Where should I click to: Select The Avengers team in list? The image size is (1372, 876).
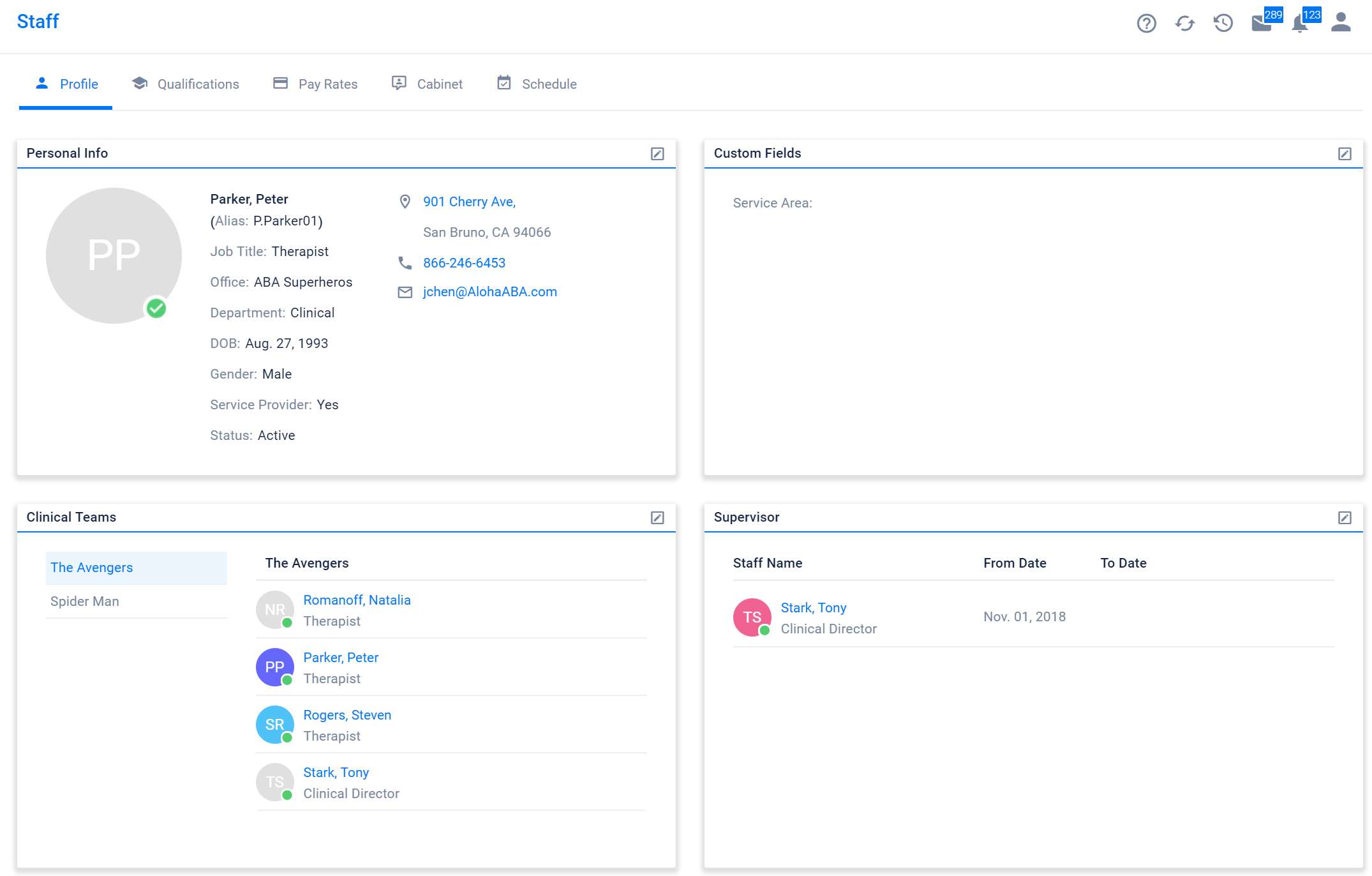pyautogui.click(x=92, y=568)
